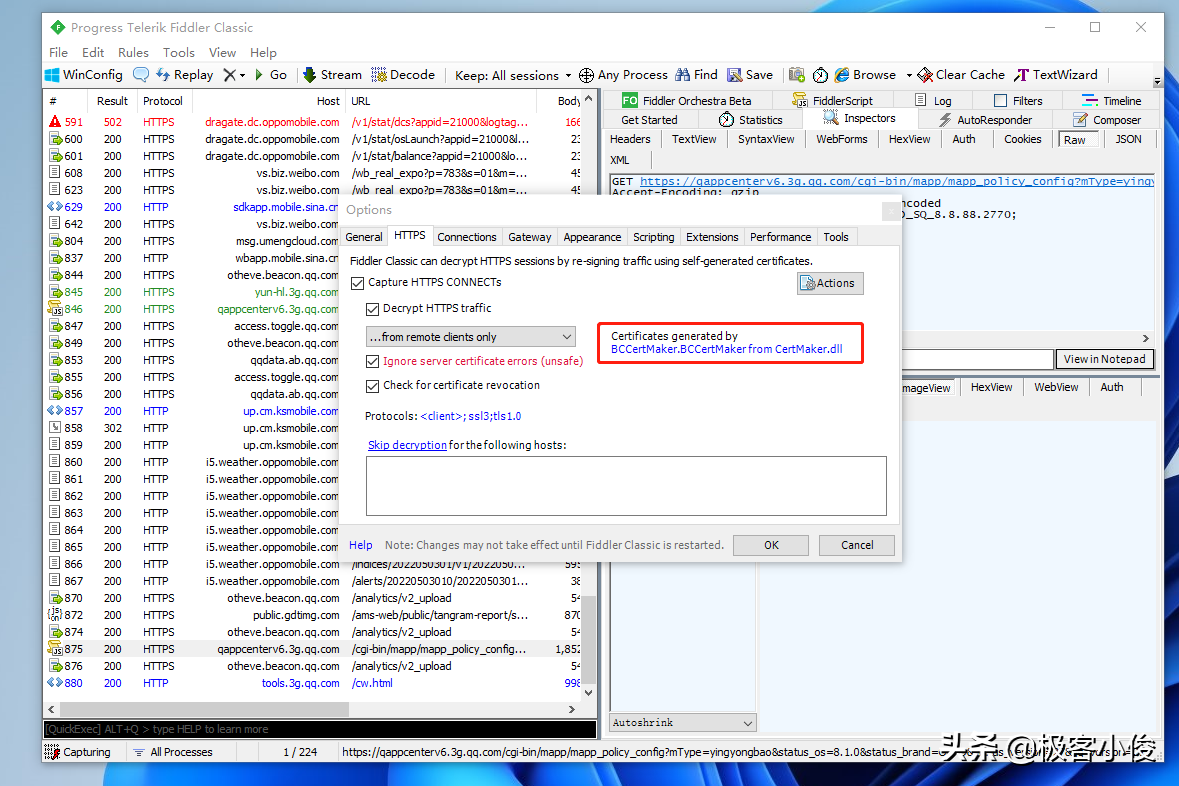Open the Keep: All sessions dropdown
Screen dimensions: 1179x786
(513, 75)
